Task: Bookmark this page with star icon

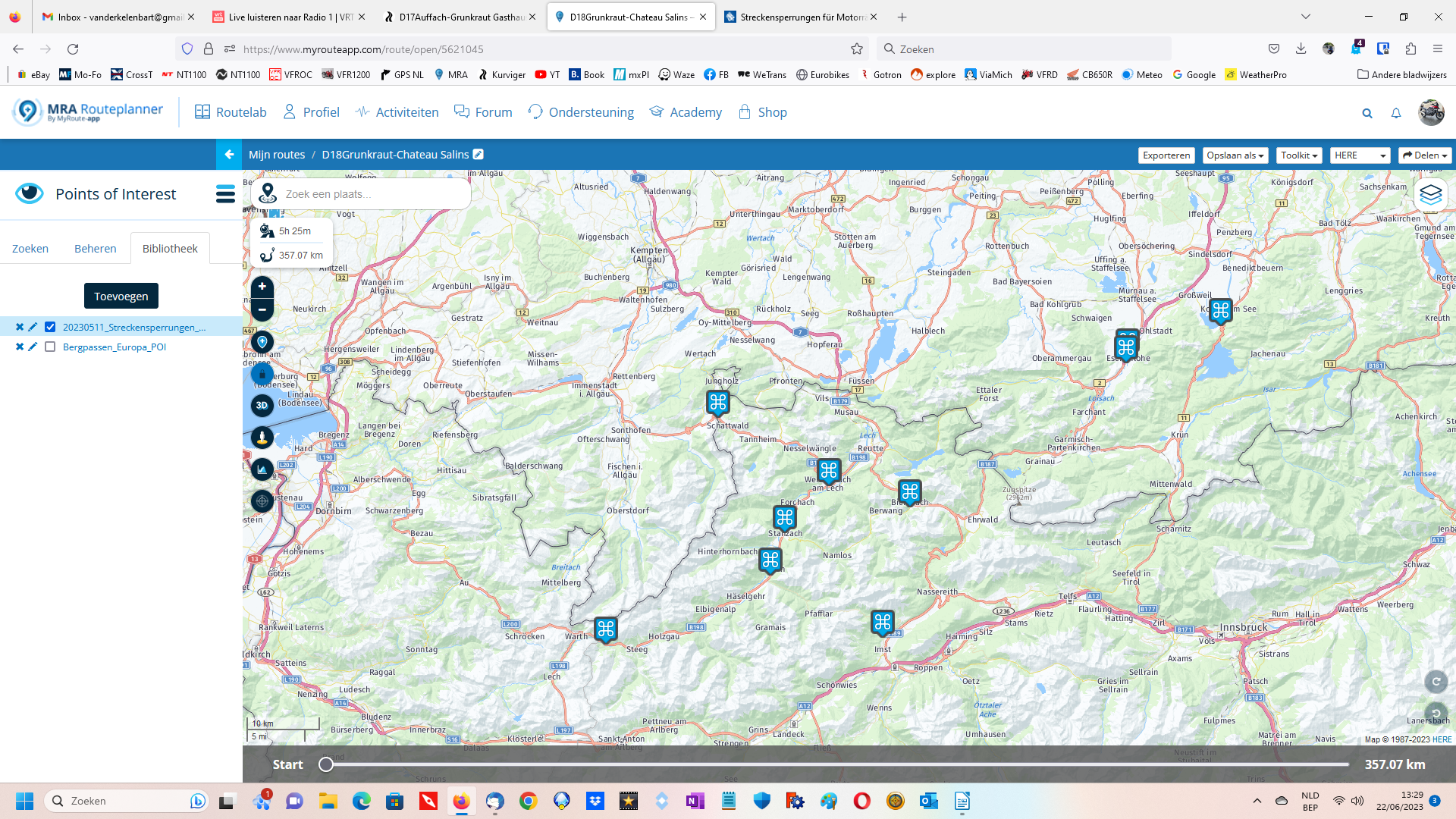Action: [857, 49]
